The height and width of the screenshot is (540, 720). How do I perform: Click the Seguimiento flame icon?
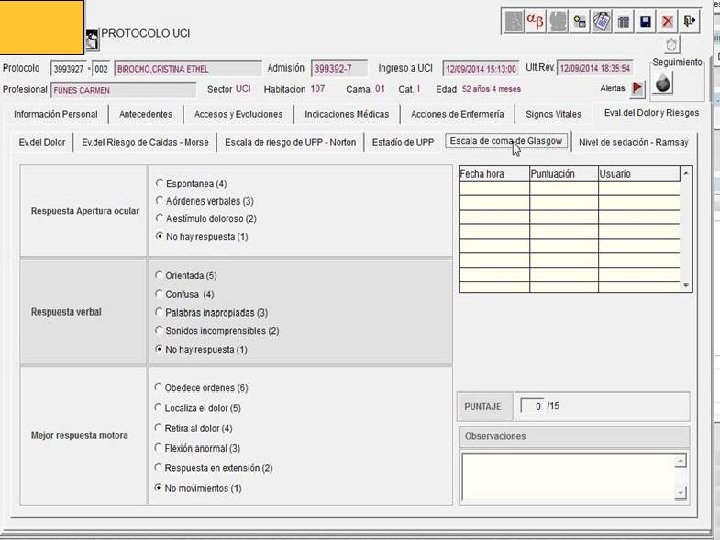pyautogui.click(x=663, y=83)
